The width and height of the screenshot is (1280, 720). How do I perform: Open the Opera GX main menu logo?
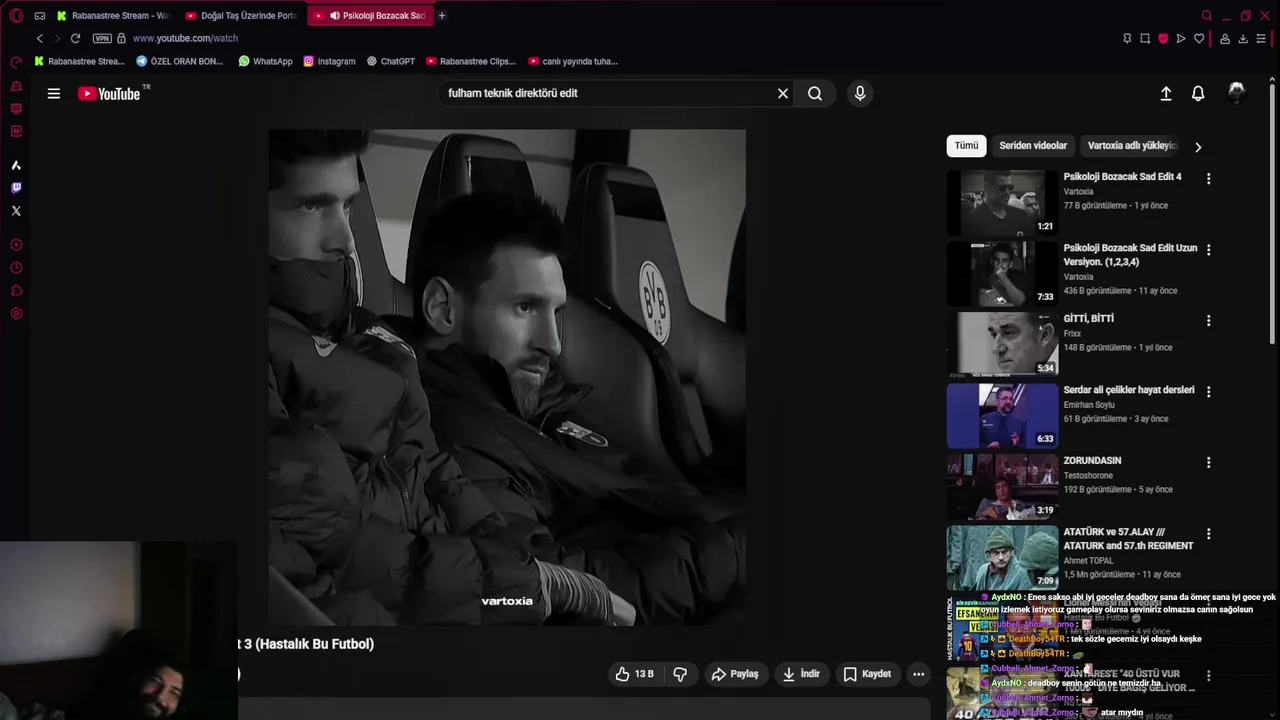[x=16, y=15]
